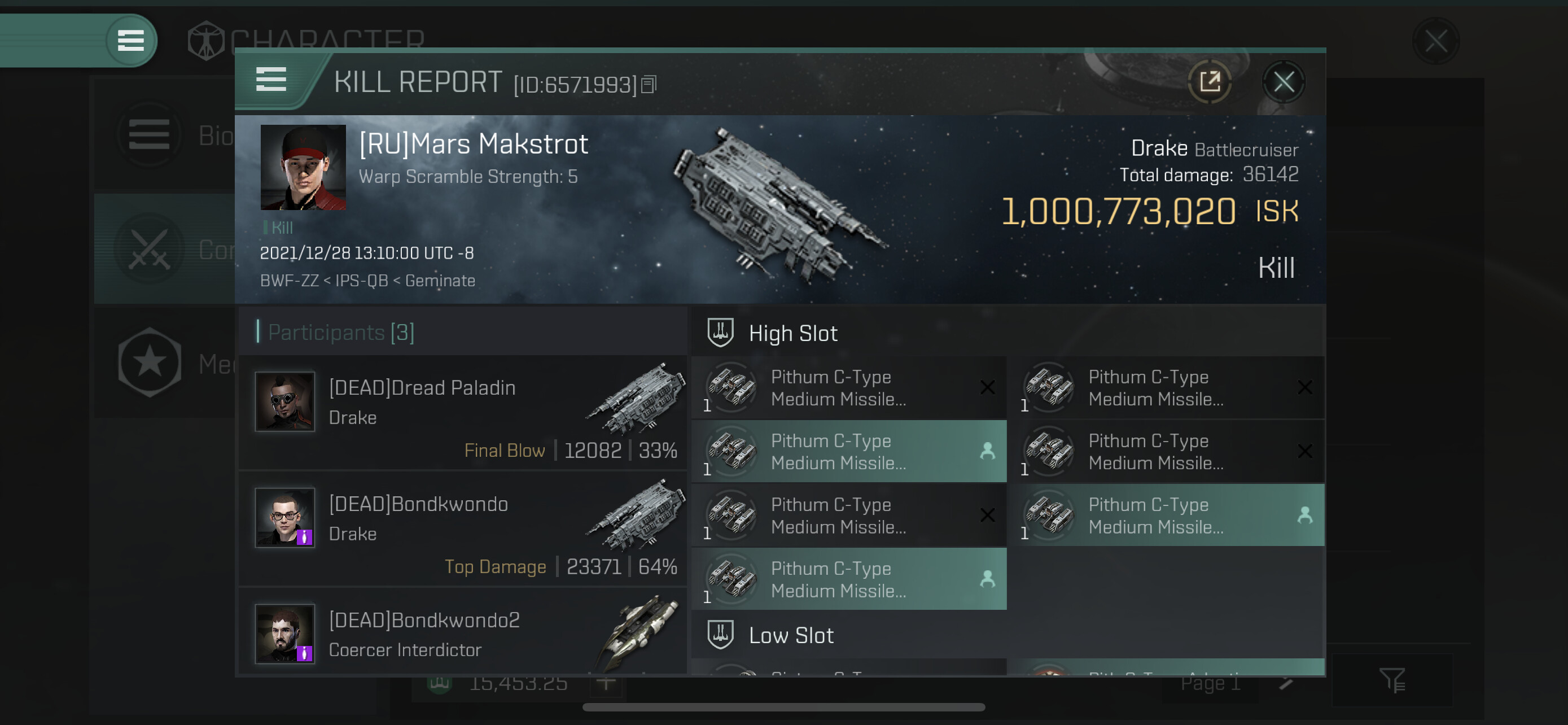Open Bondkwondo2's Coercer Interdictor entry

point(463,633)
